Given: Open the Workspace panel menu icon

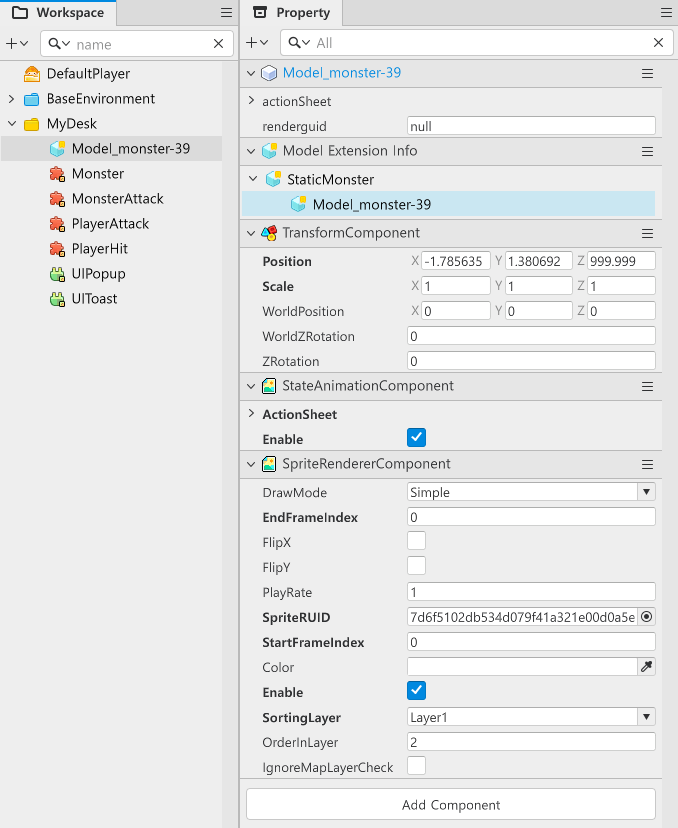Looking at the screenshot, I should point(226,13).
